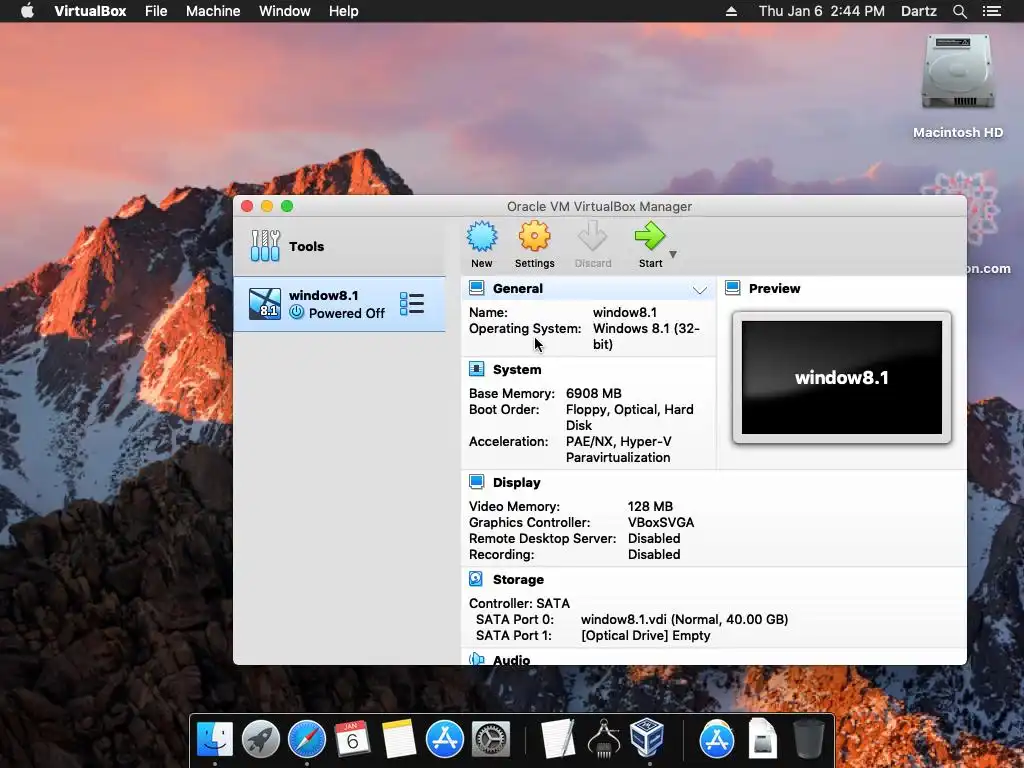Open System Preferences from the Dock

(x=490, y=739)
